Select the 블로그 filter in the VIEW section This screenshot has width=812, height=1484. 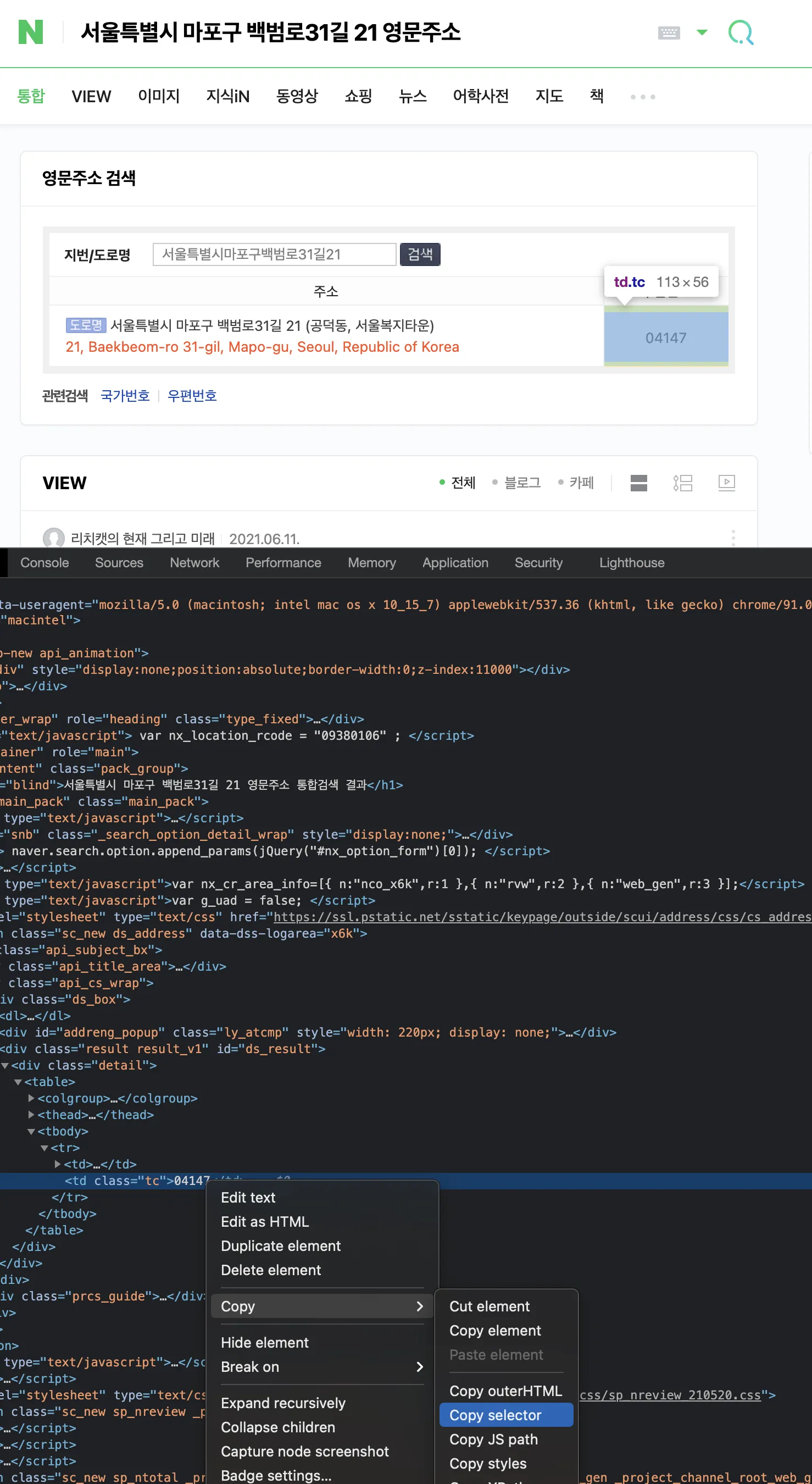pos(516,482)
